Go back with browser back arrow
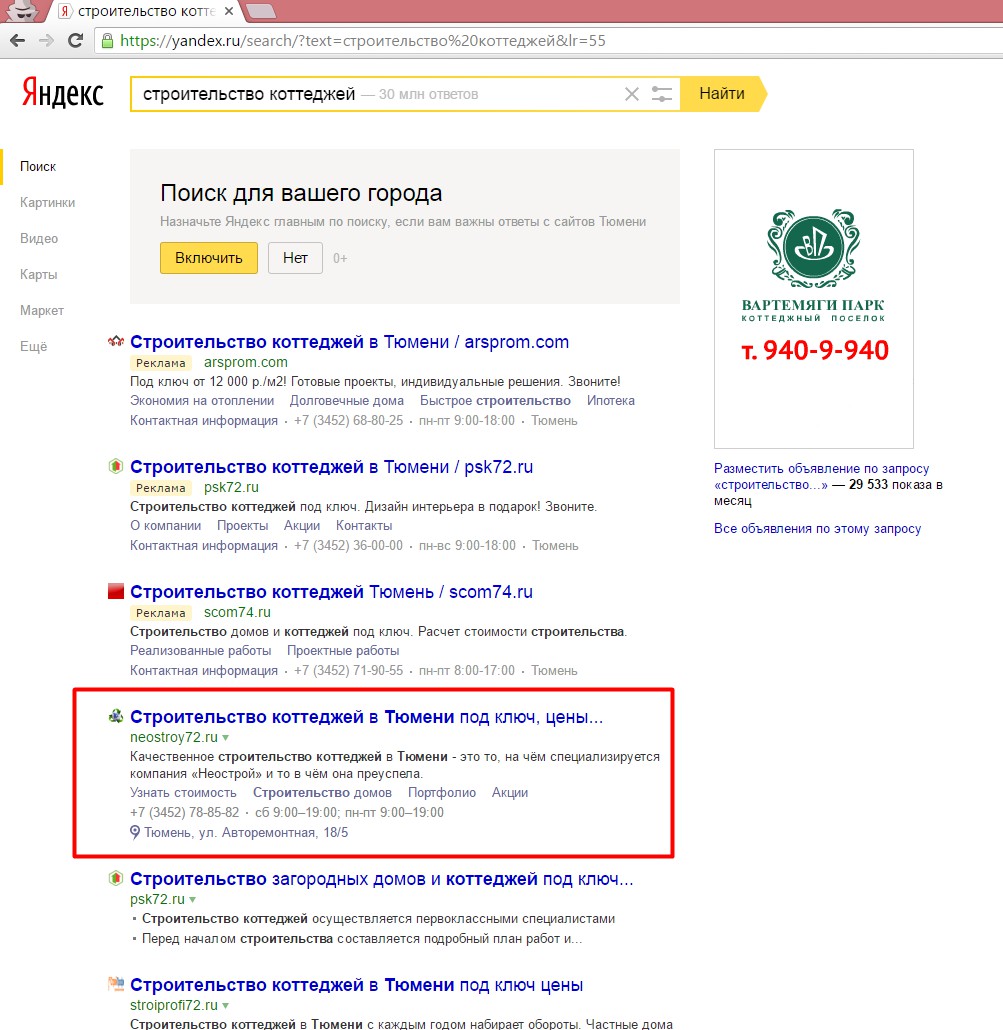Image resolution: width=1003 pixels, height=1030 pixels. (x=18, y=41)
